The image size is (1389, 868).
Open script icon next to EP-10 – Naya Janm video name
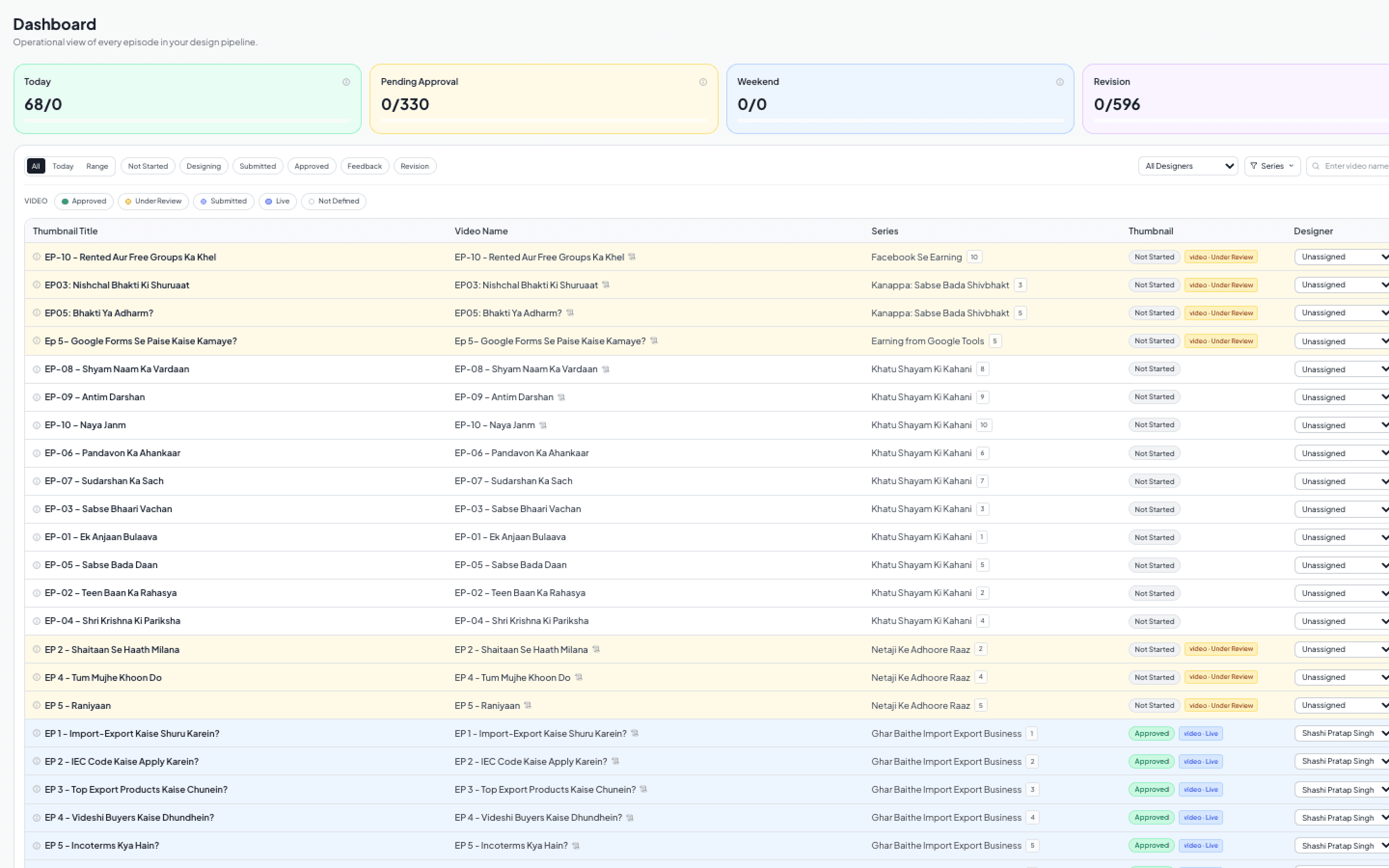point(543,425)
